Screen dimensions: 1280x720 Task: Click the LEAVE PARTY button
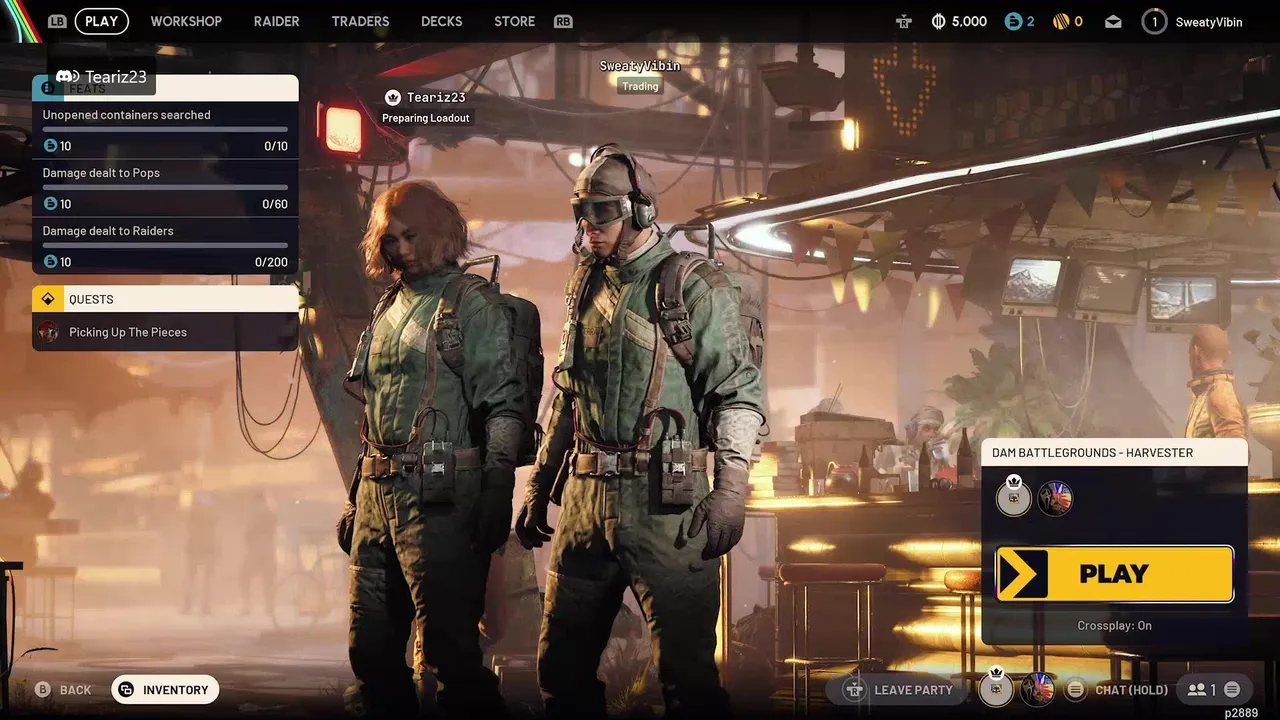[x=895, y=690]
